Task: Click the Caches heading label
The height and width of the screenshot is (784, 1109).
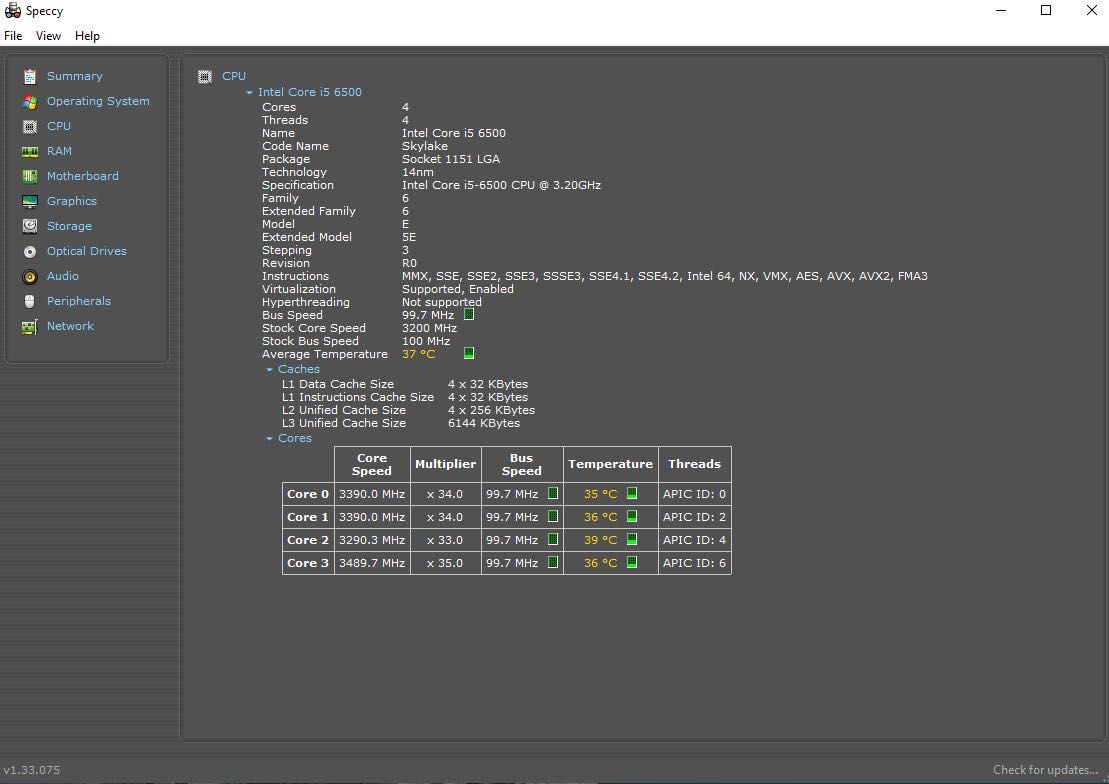Action: (x=298, y=369)
